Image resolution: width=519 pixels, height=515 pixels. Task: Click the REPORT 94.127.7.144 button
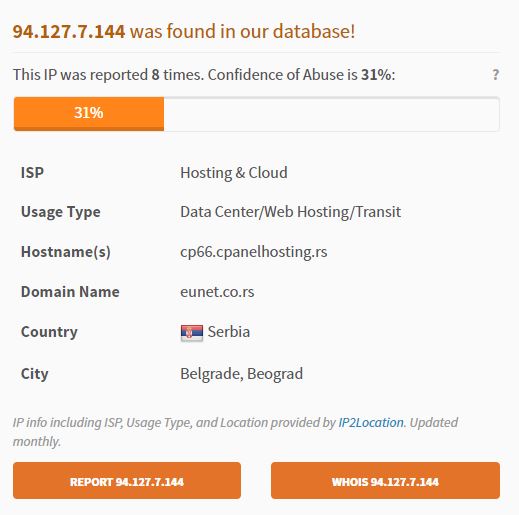(127, 480)
